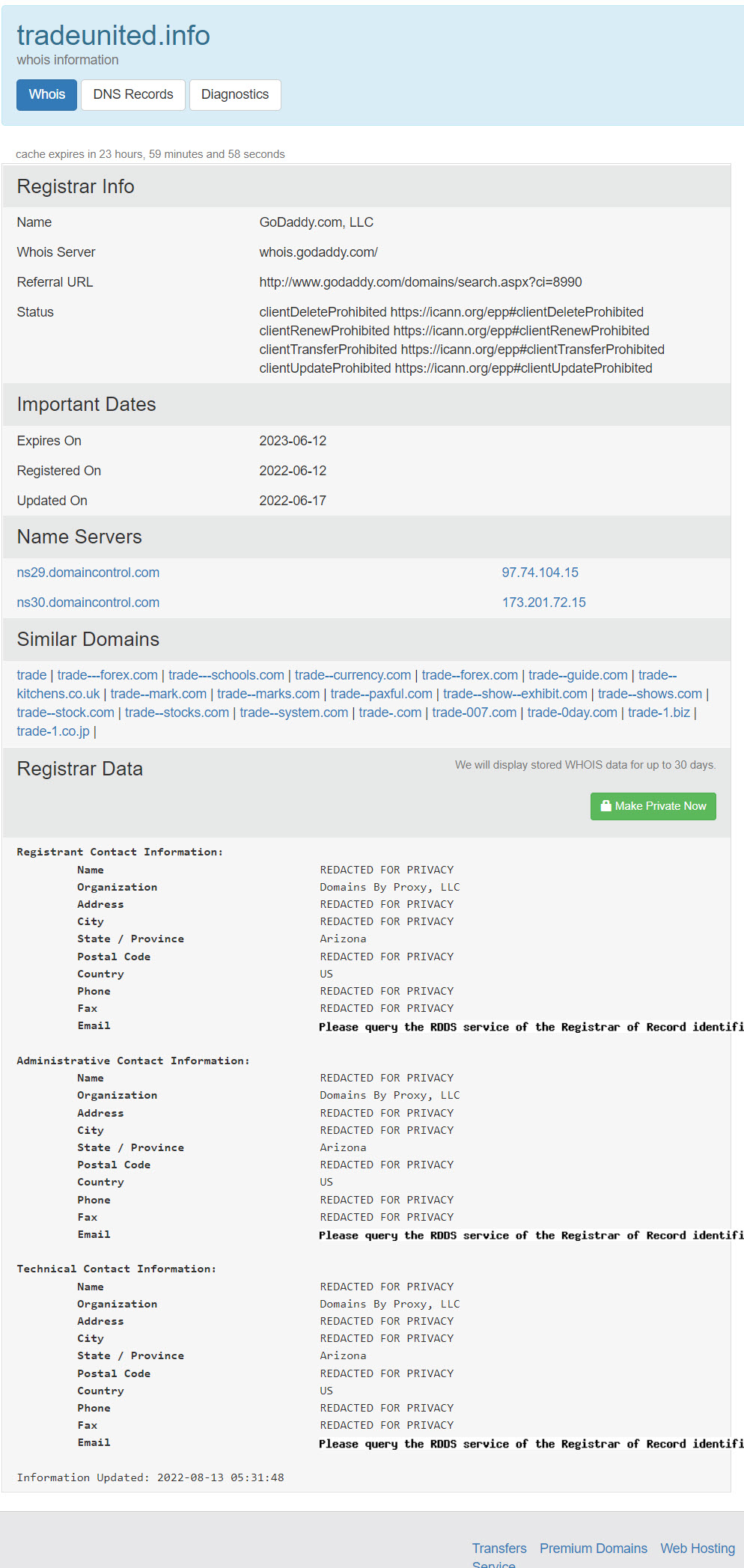The width and height of the screenshot is (744, 1568).
Task: Visit the trade--forex.com link
Action: [470, 675]
